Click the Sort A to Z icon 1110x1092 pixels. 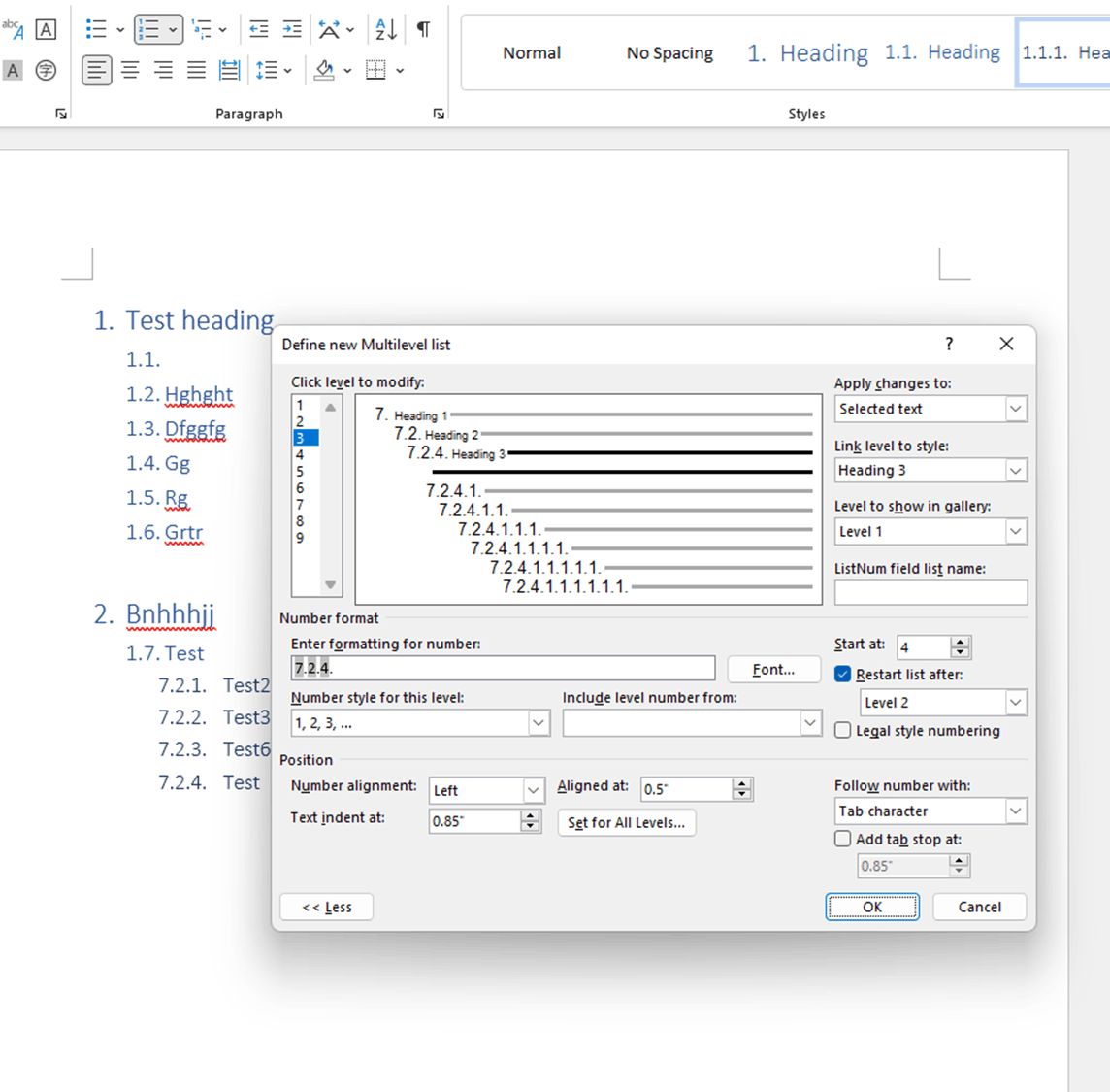(x=385, y=29)
